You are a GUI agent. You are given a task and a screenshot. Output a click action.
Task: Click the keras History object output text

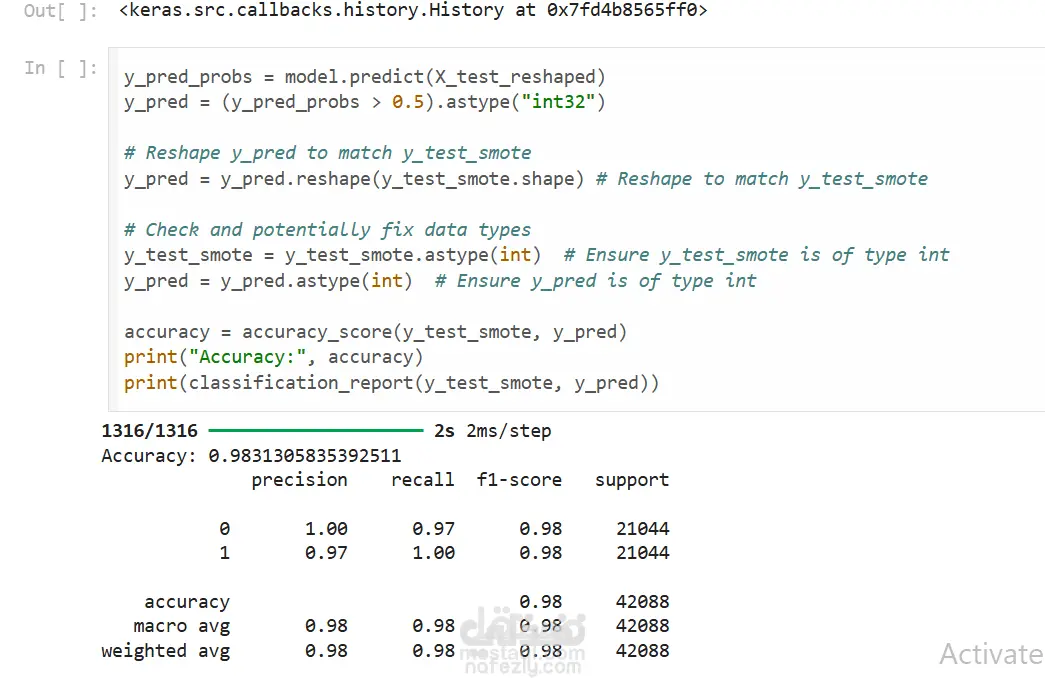[x=413, y=10]
